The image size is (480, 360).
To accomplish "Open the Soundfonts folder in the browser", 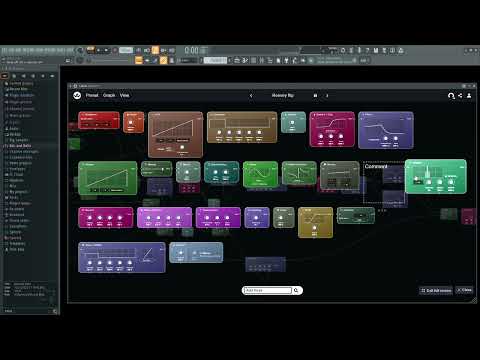I will coord(18,226).
